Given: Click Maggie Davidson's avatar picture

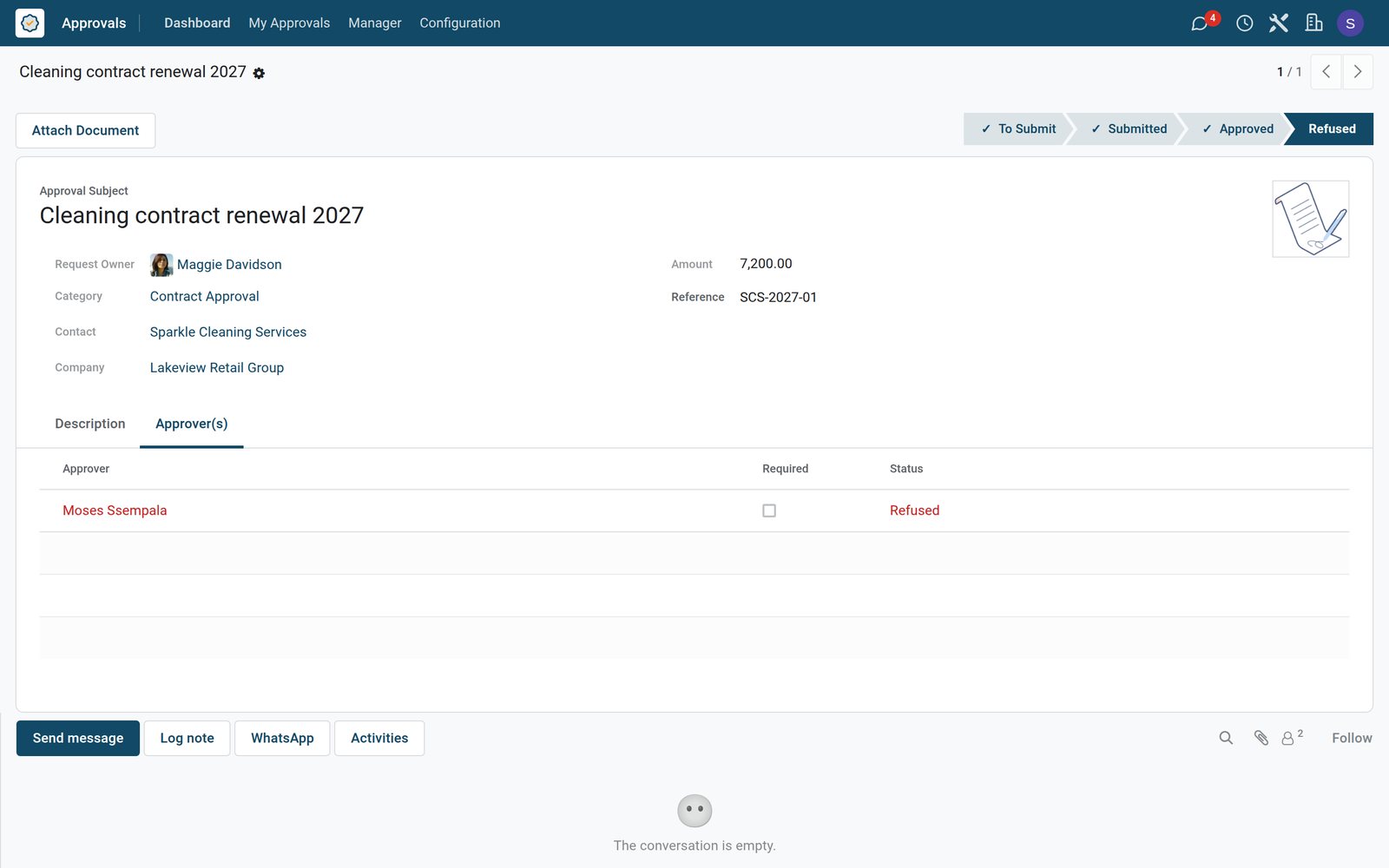Looking at the screenshot, I should pos(161,265).
